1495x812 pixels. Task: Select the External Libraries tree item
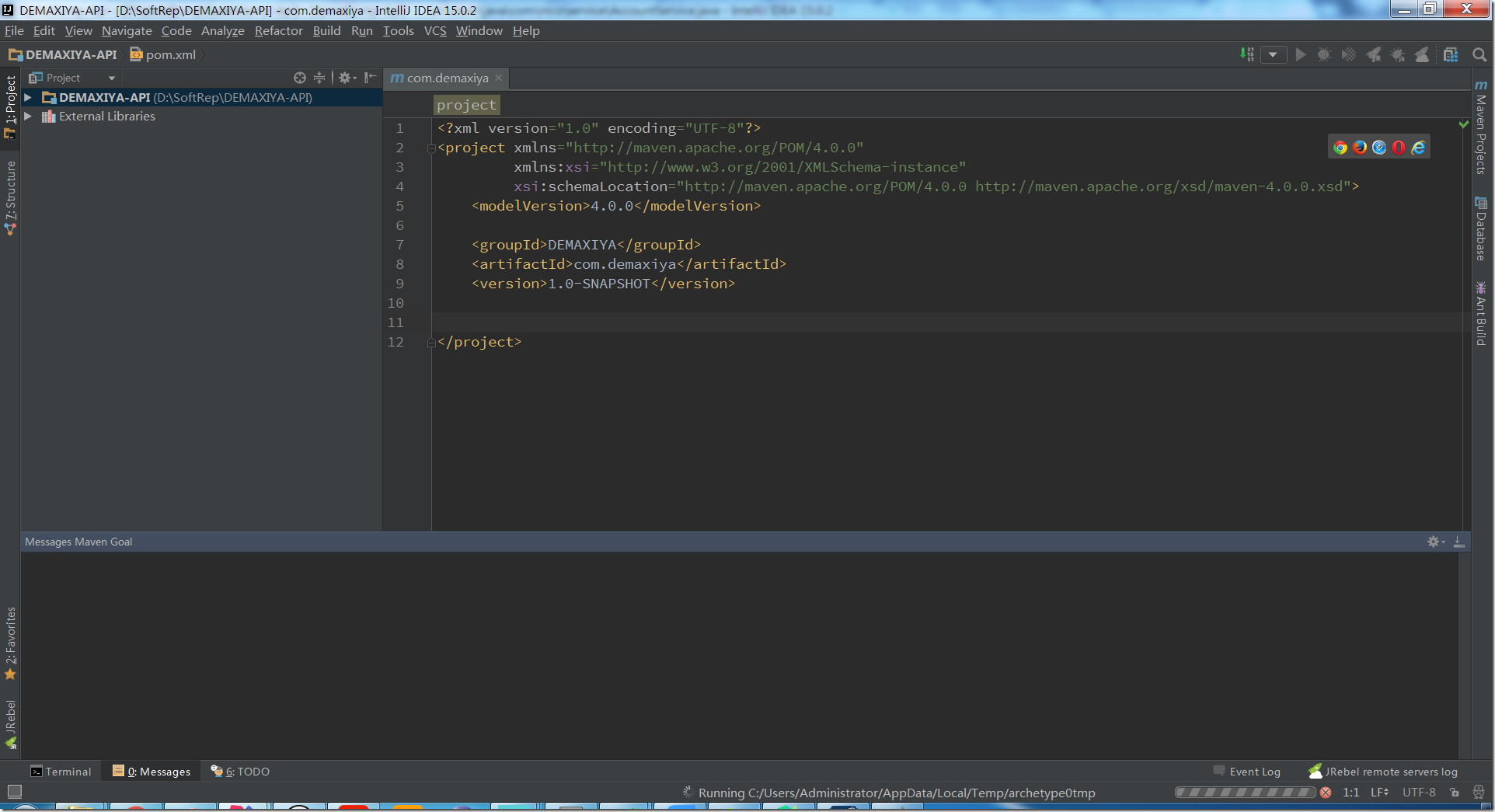107,117
